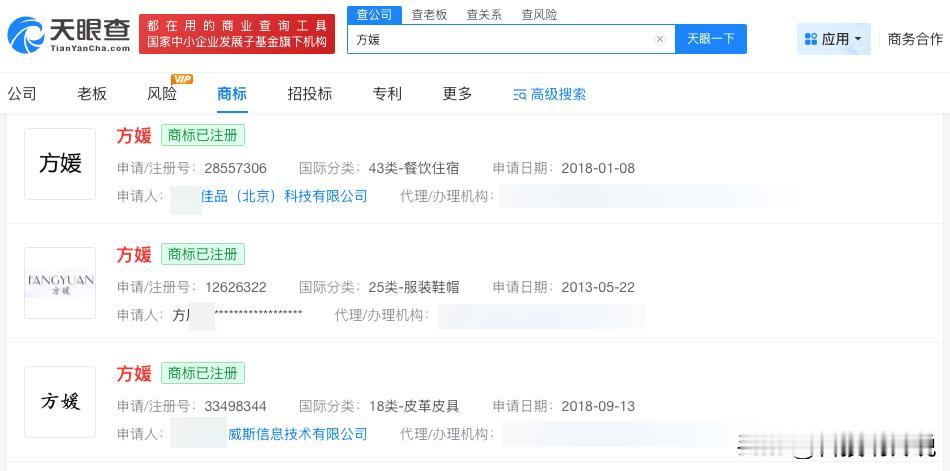Open applicant 威斯信息技术有限公司
Image resolution: width=950 pixels, height=471 pixels.
point(297,434)
